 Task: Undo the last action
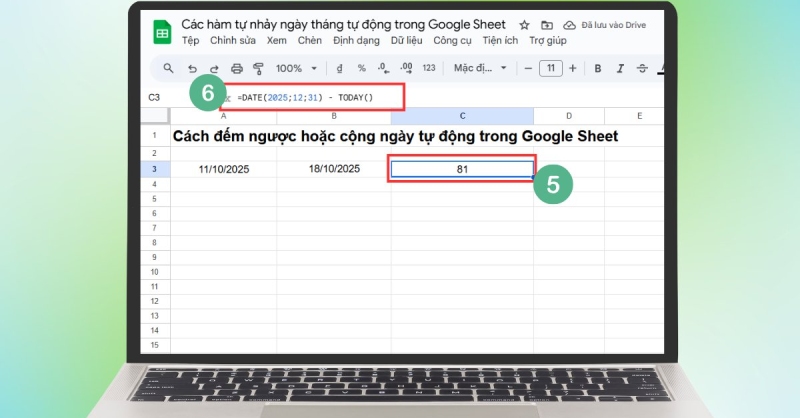click(192, 68)
